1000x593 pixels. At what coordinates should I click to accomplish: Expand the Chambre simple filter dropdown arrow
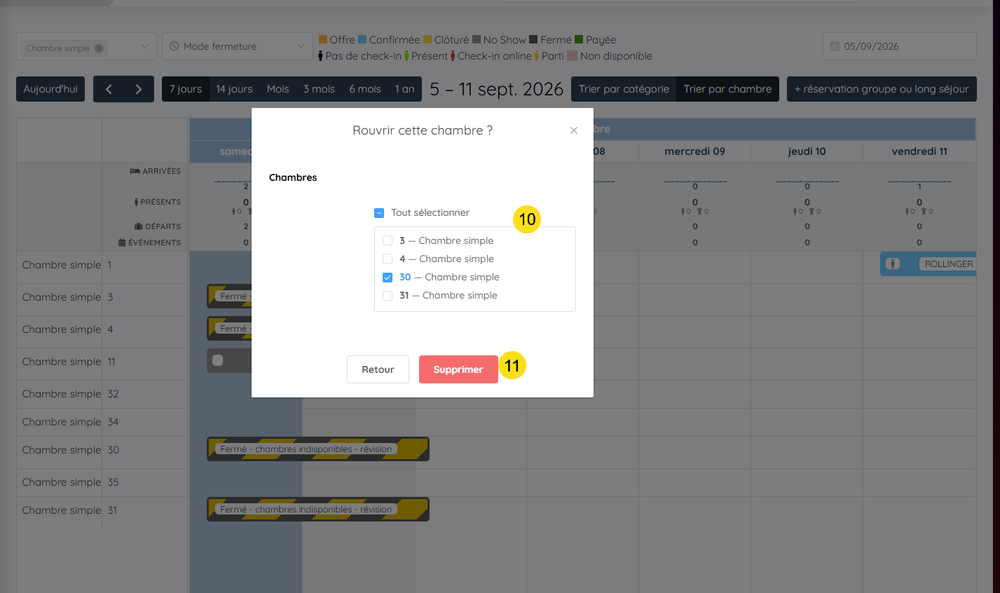144,47
